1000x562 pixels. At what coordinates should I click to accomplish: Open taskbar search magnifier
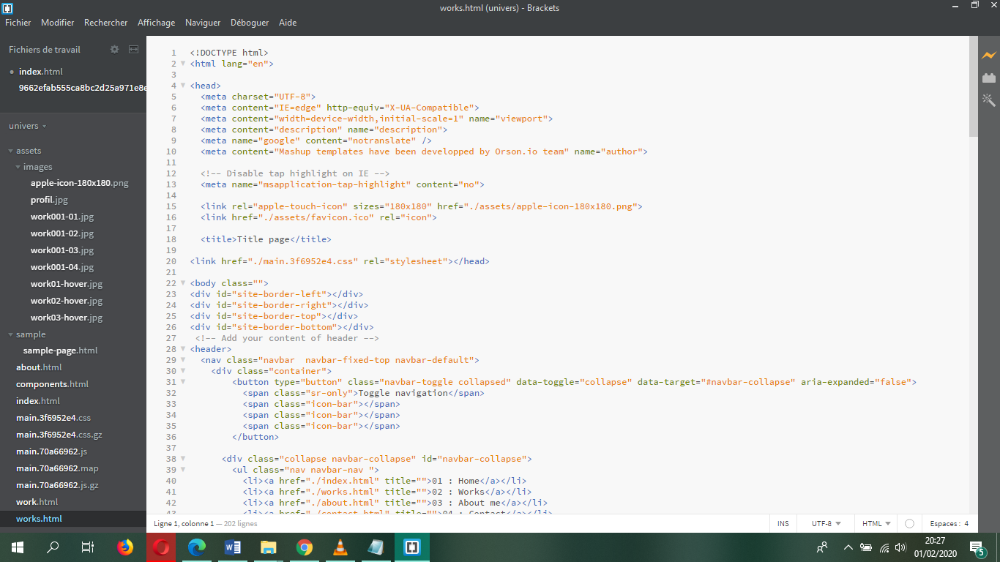tap(53, 547)
